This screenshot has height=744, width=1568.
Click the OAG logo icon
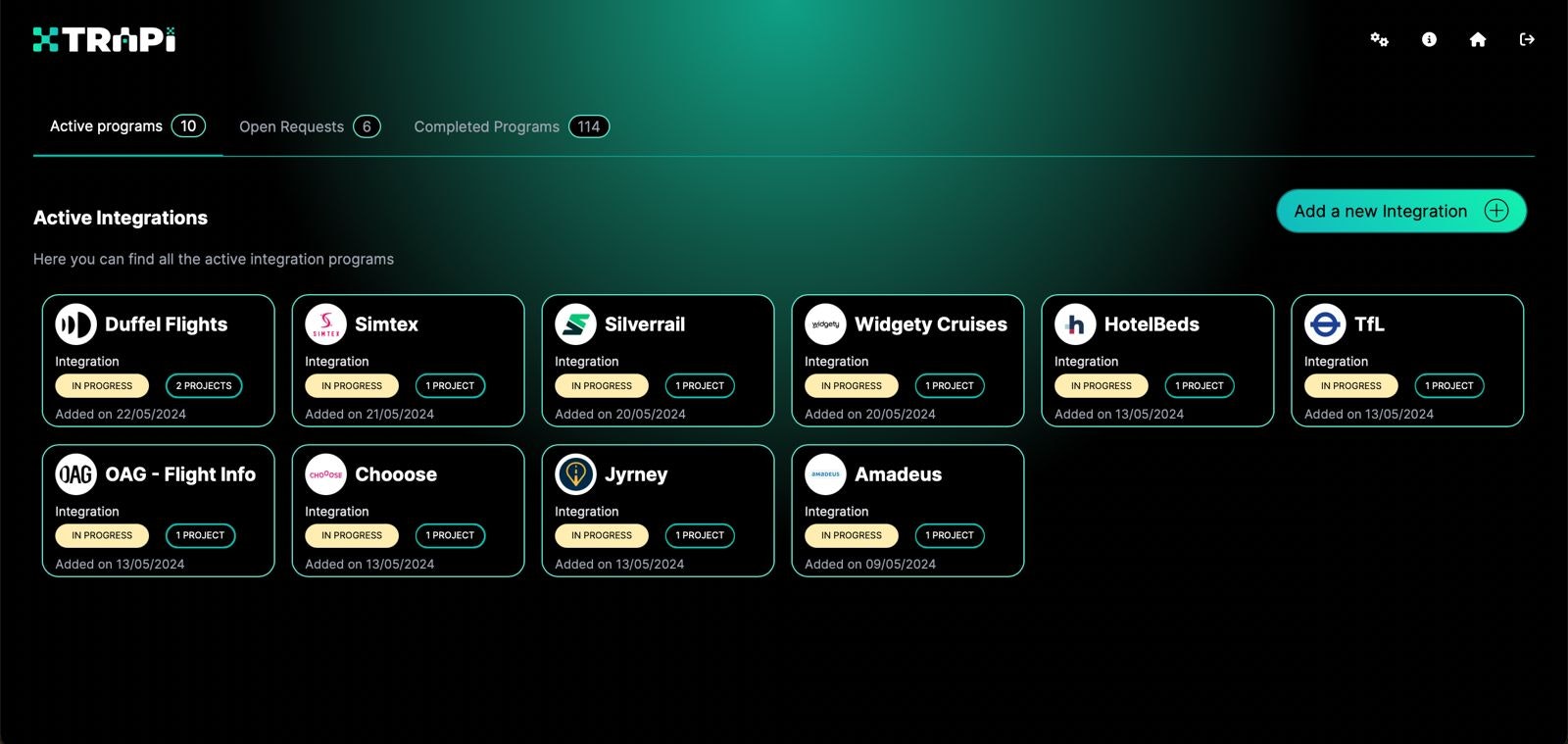pyautogui.click(x=75, y=474)
